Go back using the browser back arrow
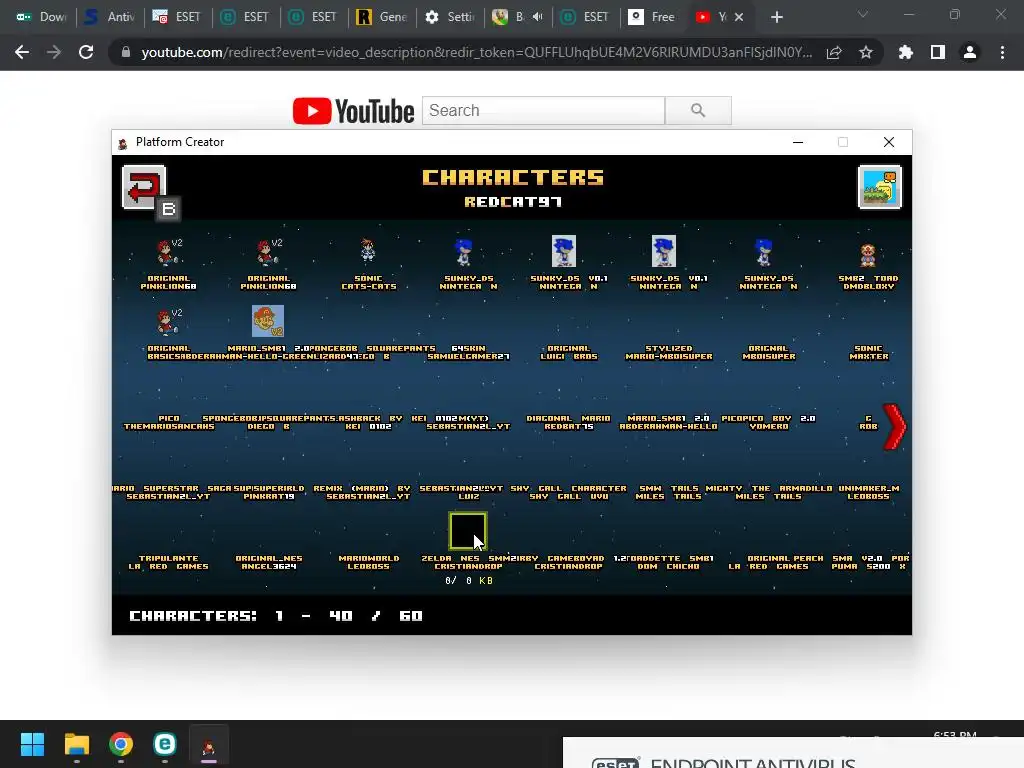The height and width of the screenshot is (768, 1024). 22,52
